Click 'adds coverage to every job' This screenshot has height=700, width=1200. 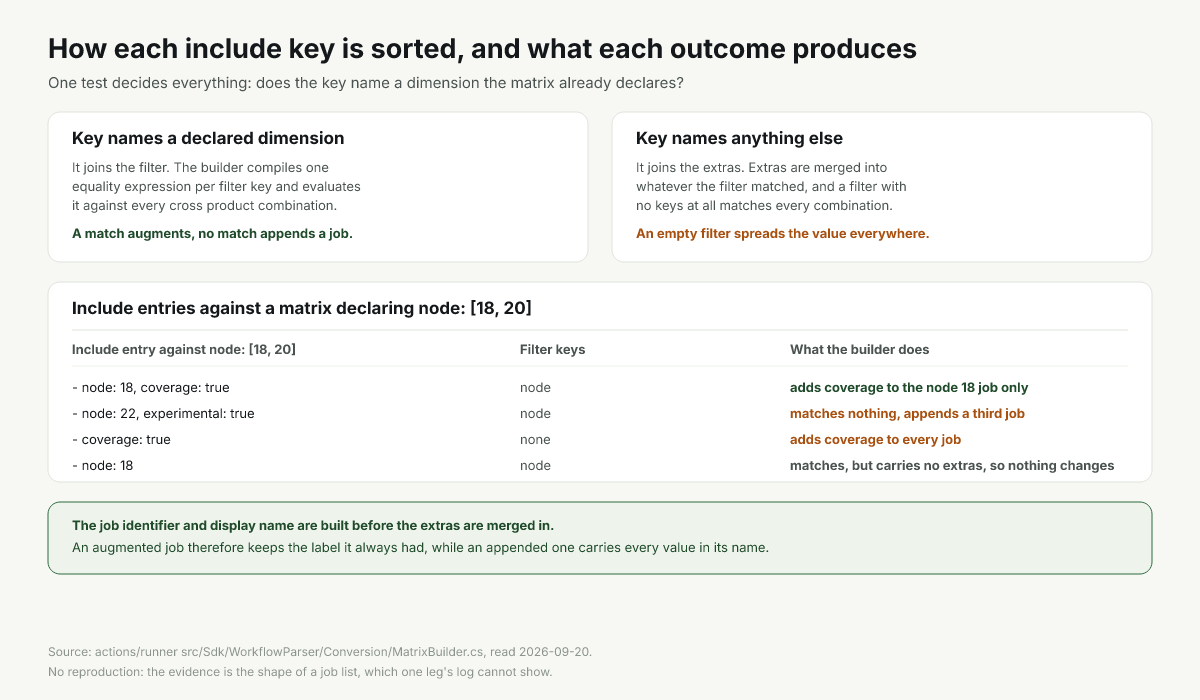click(876, 439)
